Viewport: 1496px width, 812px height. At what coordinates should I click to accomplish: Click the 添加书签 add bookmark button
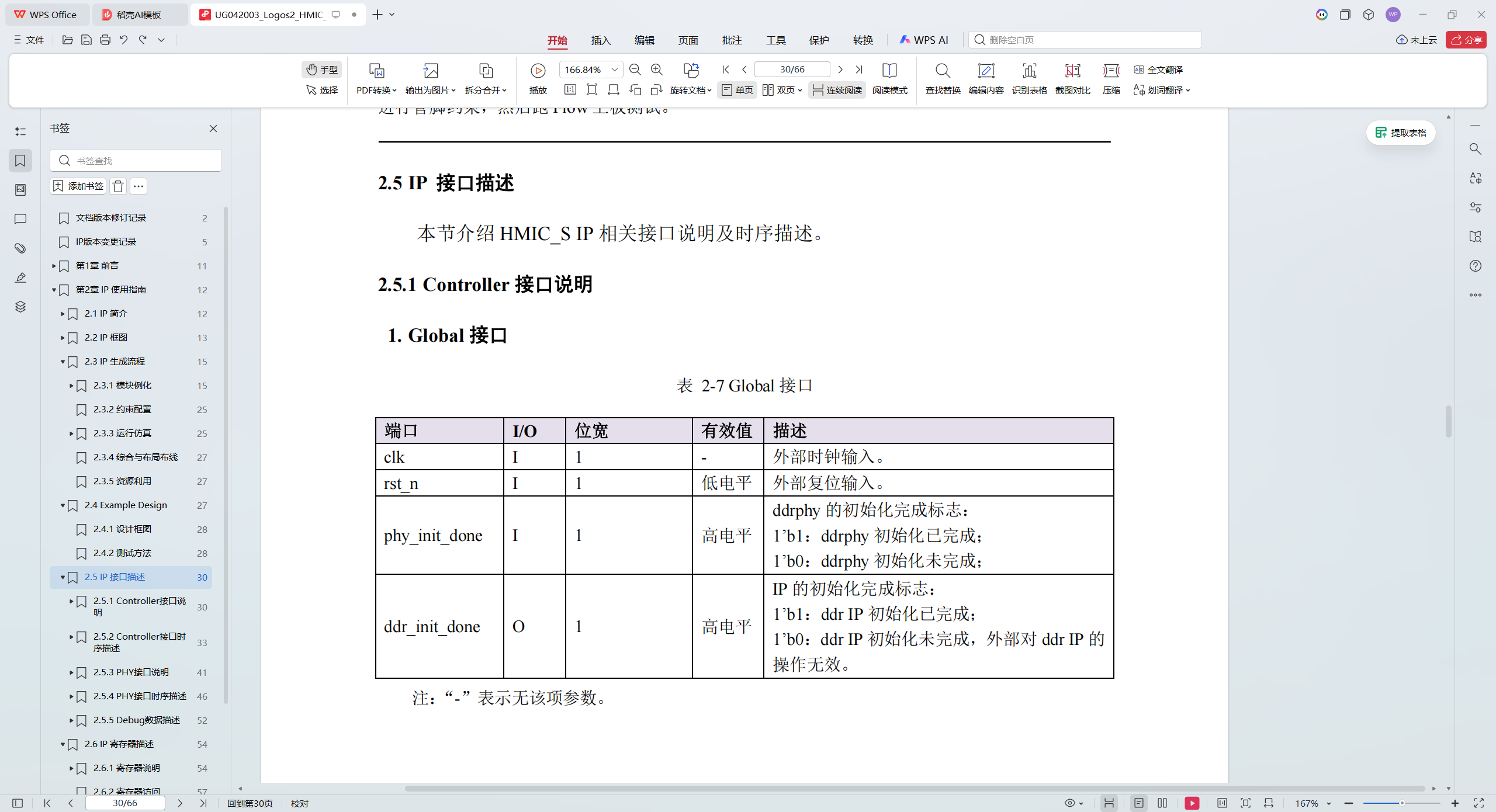pyautogui.click(x=77, y=186)
